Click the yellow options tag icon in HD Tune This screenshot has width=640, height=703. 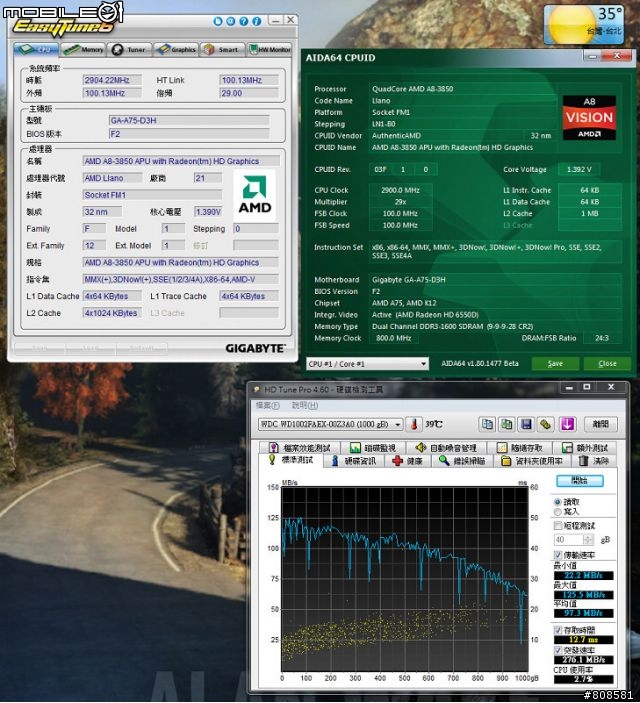tap(545, 424)
